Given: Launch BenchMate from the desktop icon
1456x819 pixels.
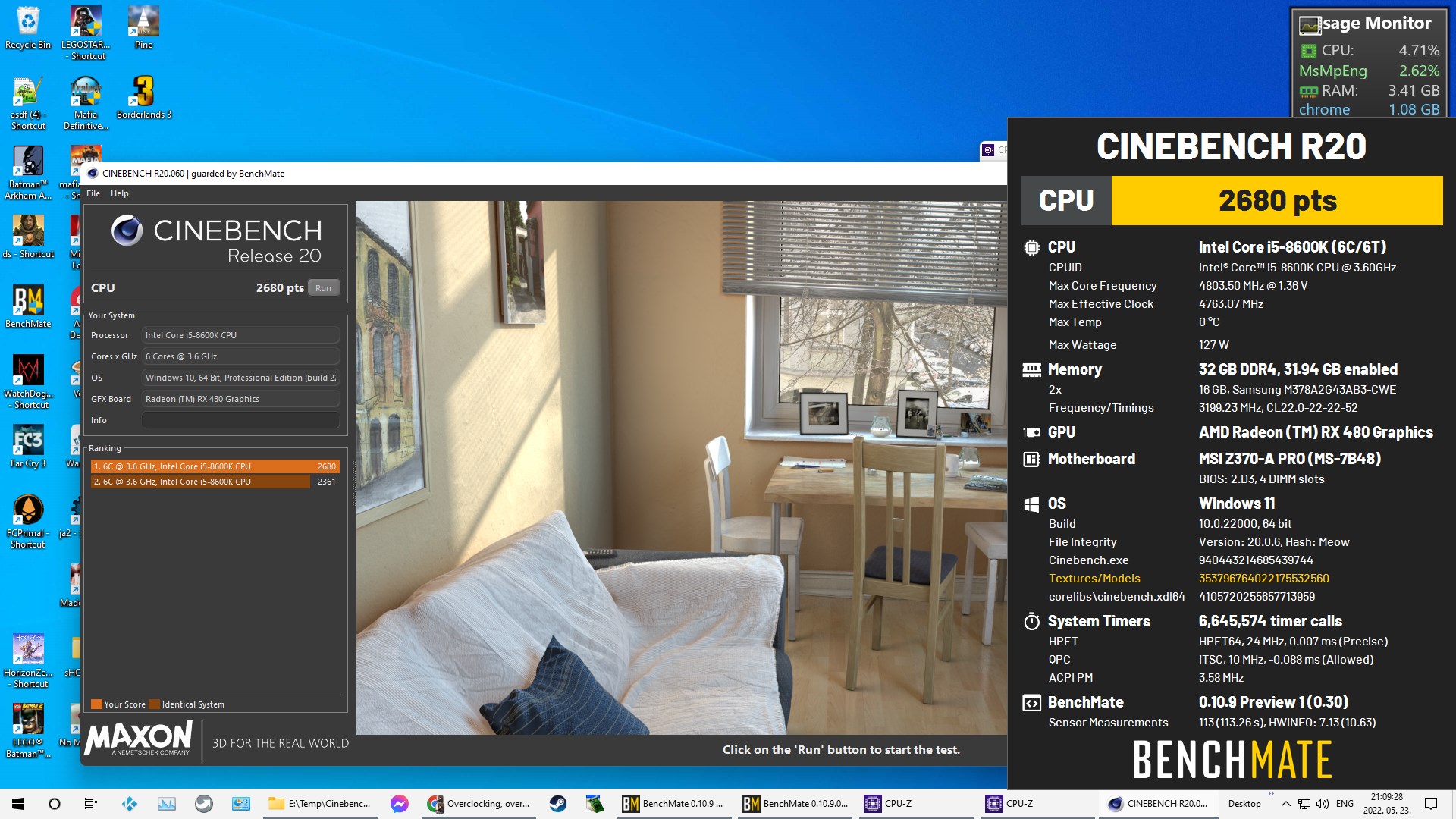Looking at the screenshot, I should tap(28, 306).
